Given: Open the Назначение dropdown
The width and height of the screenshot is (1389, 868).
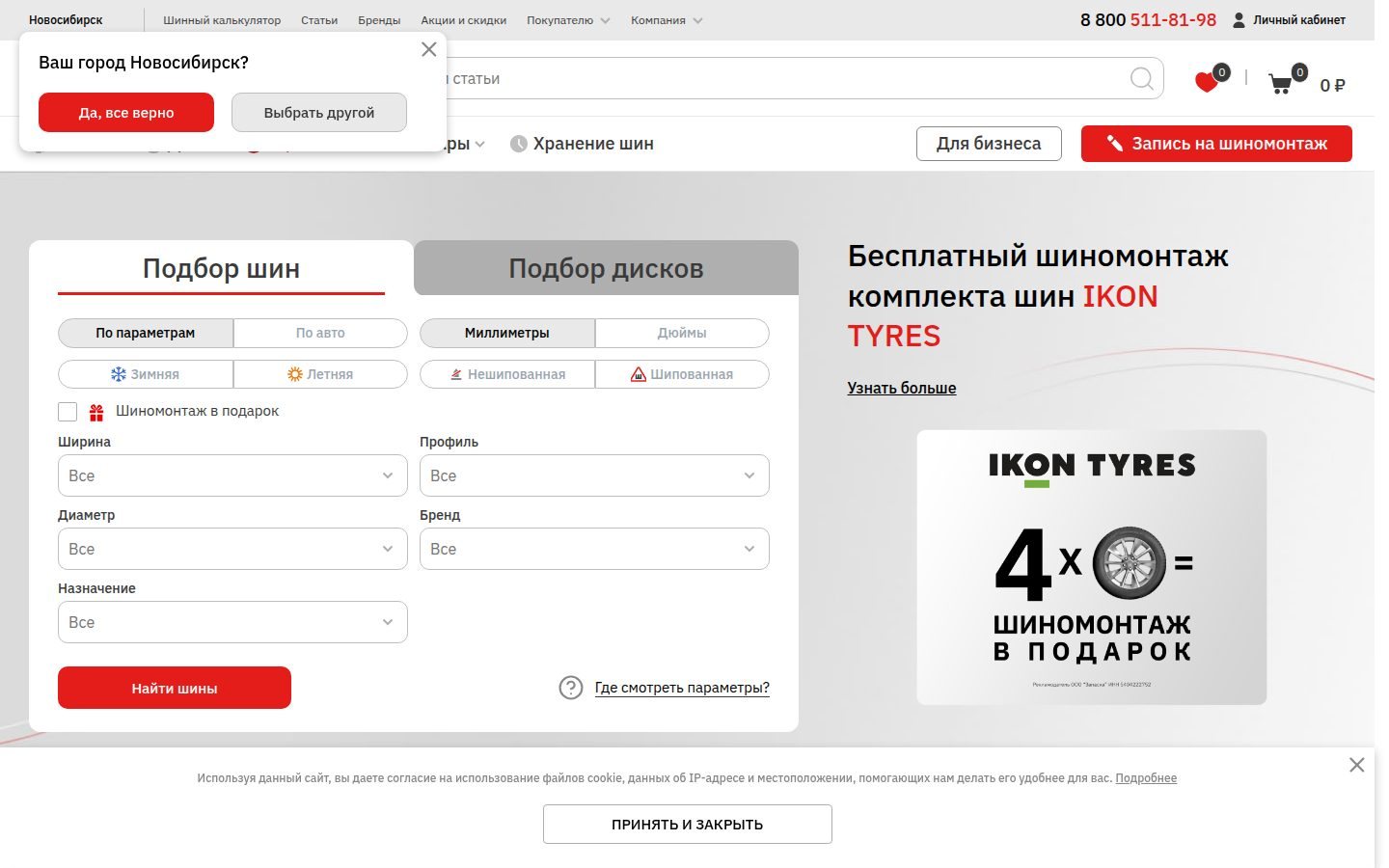Looking at the screenshot, I should [232, 622].
